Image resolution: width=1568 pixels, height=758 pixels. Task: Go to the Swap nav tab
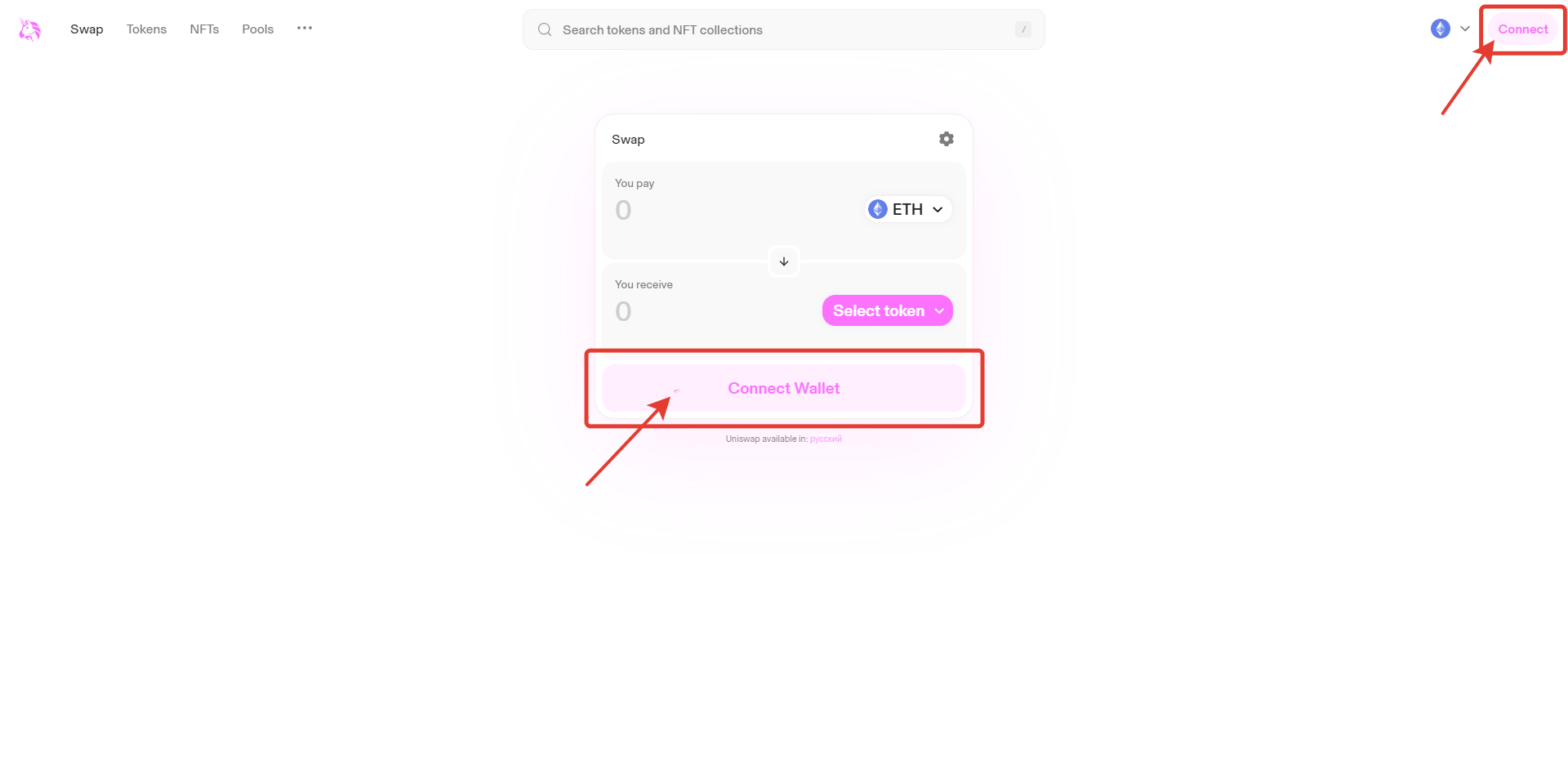87,29
